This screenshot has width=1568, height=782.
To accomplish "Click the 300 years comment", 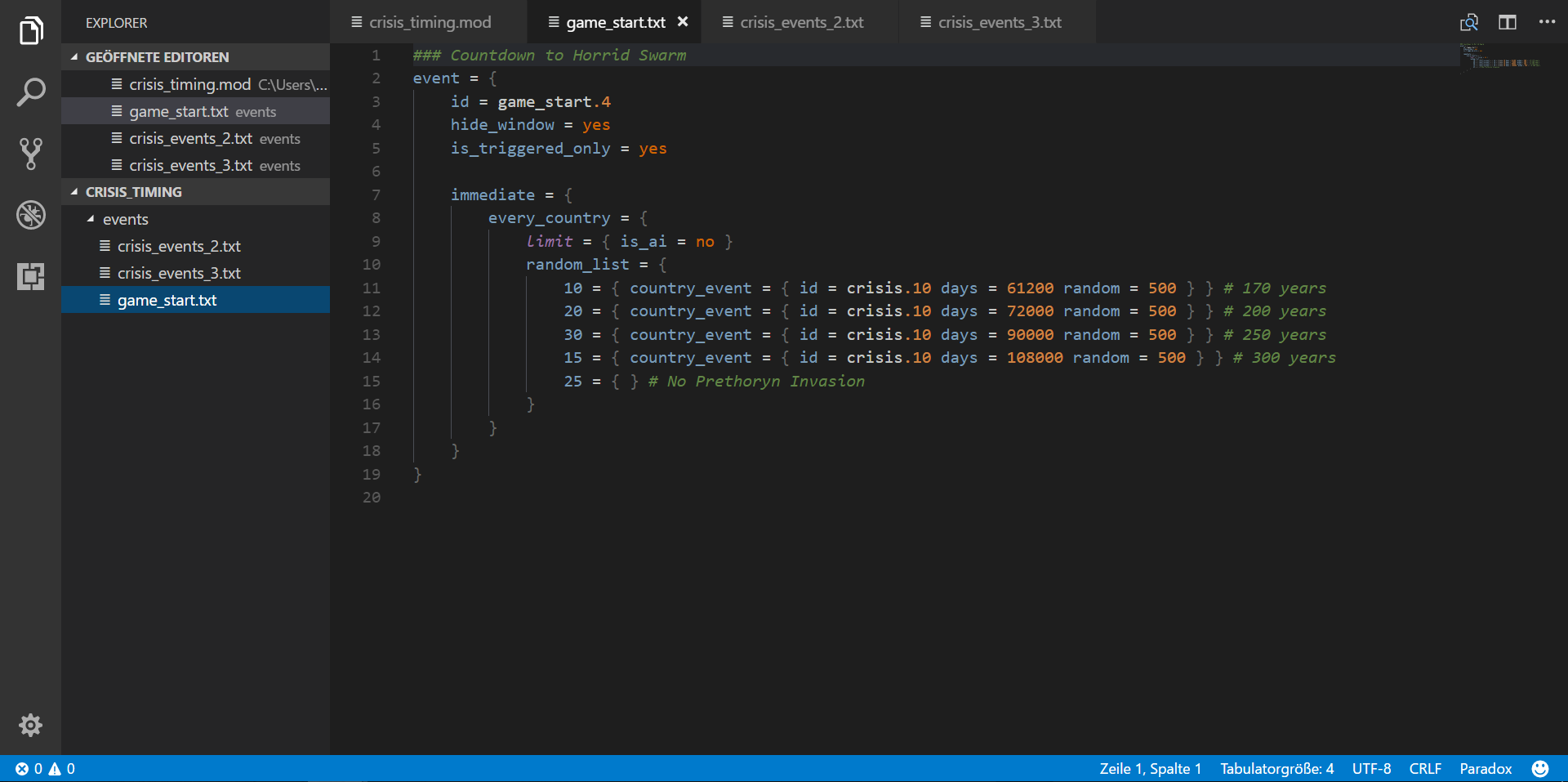I will coord(1285,358).
